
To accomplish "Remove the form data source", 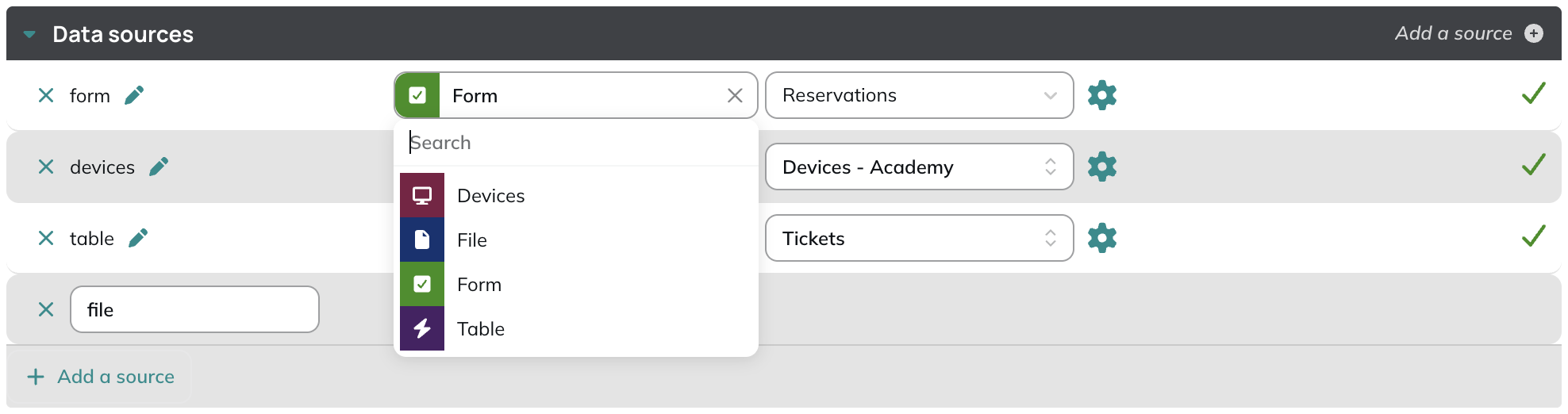I will (x=46, y=95).
